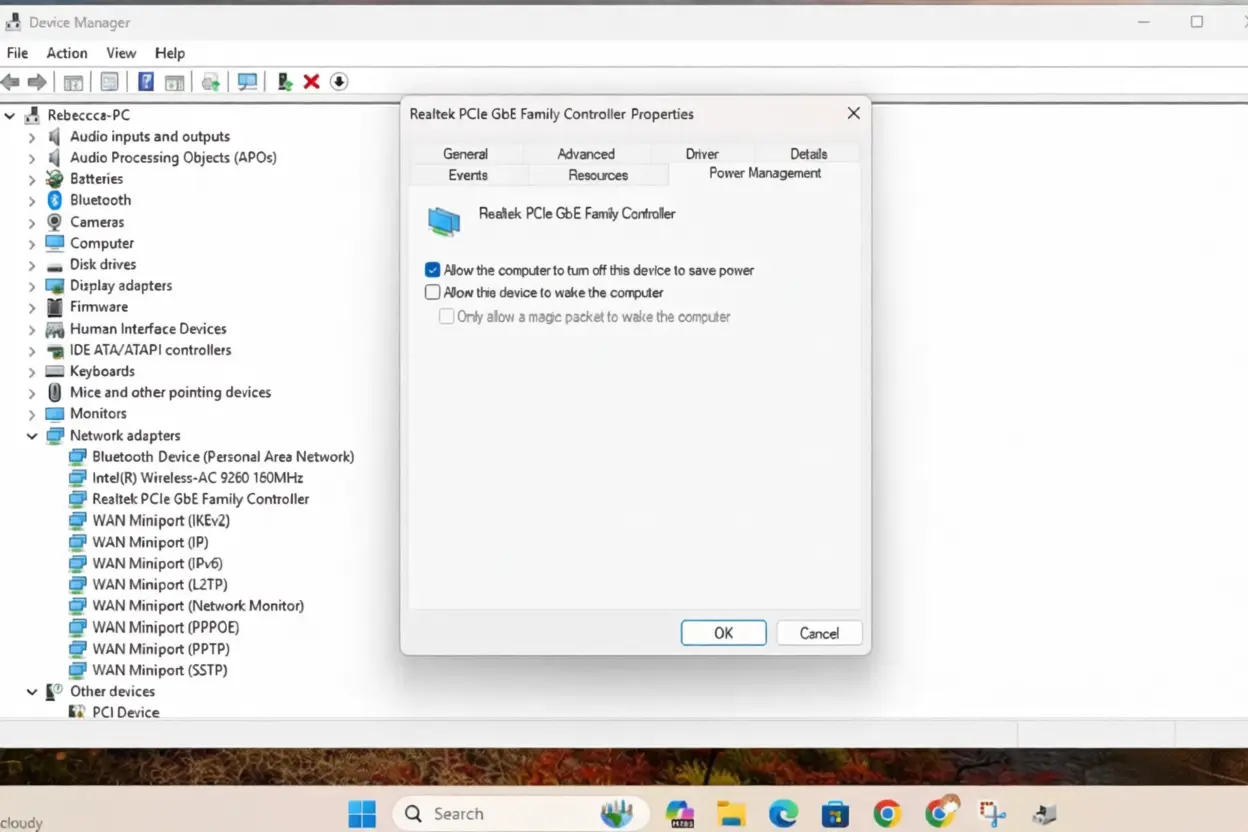The width and height of the screenshot is (1248, 832).
Task: Click the Keyboards icon in the device tree
Action: click(x=55, y=371)
